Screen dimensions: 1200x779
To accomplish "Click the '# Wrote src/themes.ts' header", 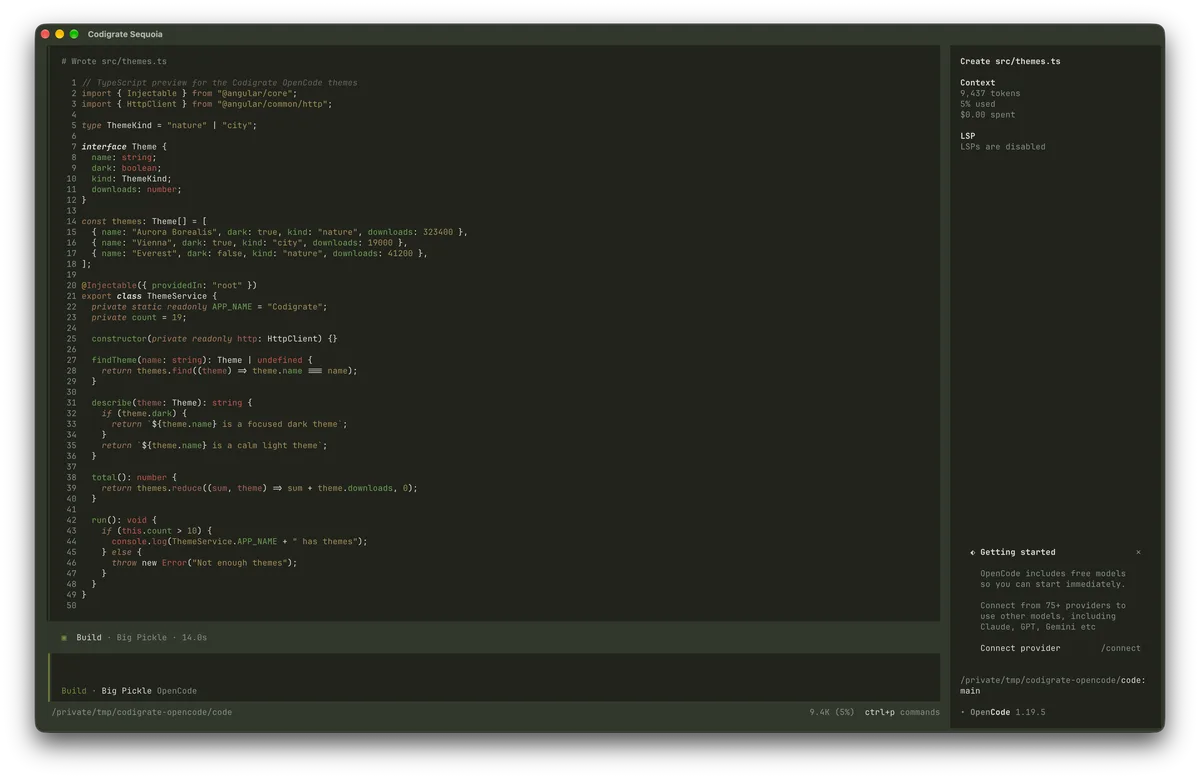I will pyautogui.click(x=114, y=61).
